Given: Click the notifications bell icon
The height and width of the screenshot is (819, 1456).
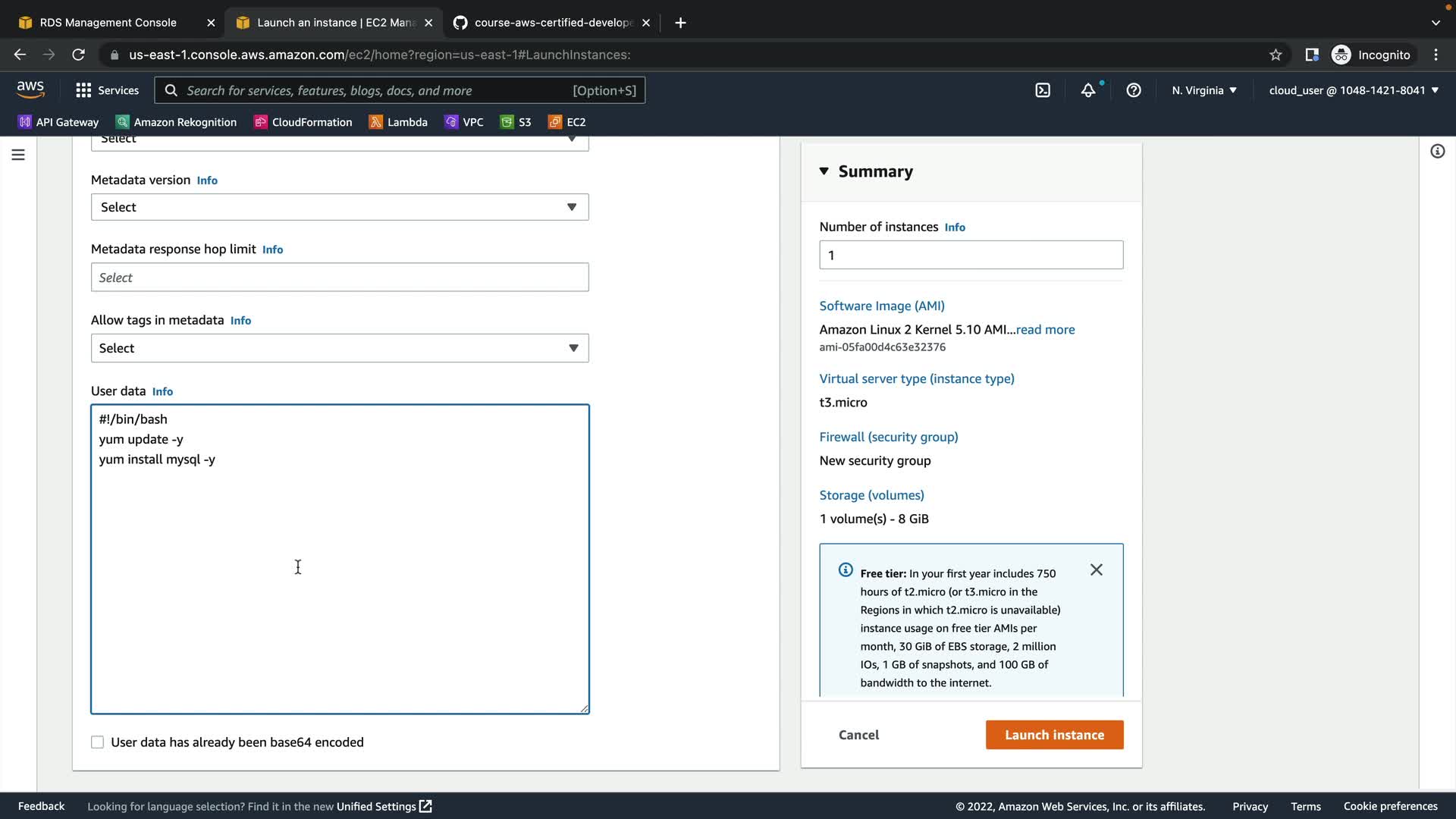Looking at the screenshot, I should 1088,90.
